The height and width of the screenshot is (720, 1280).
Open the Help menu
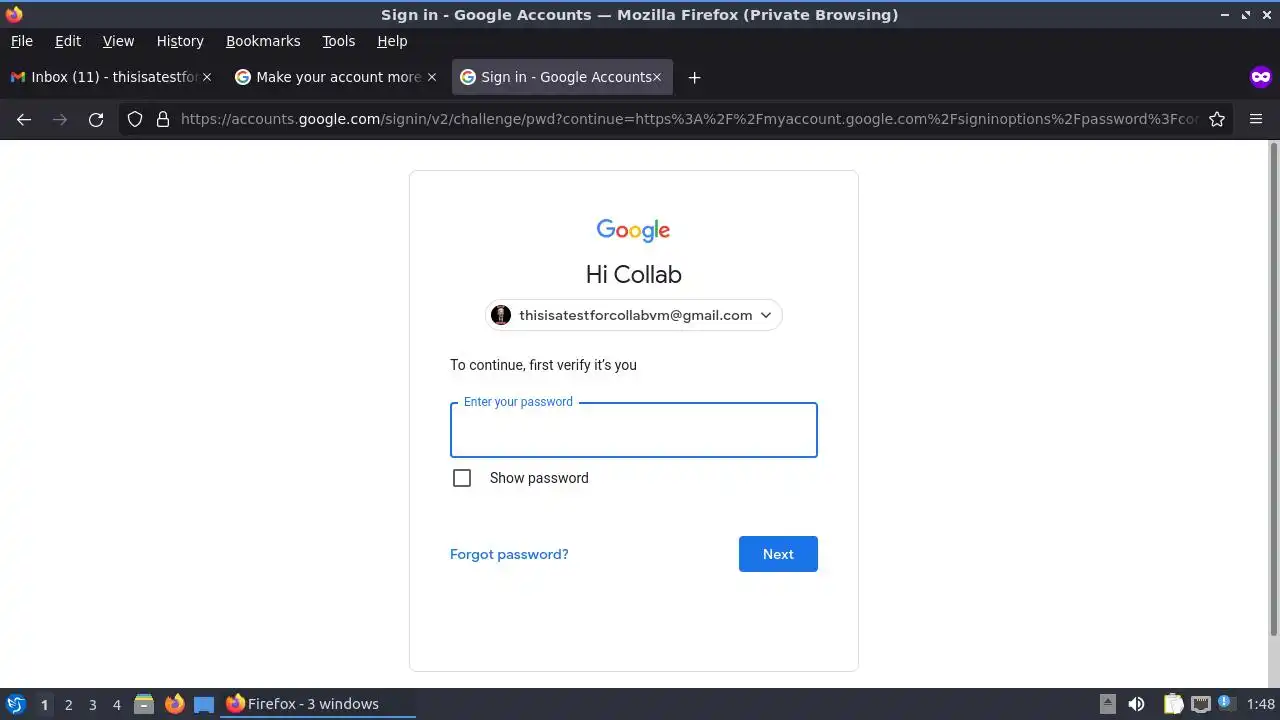(x=392, y=41)
